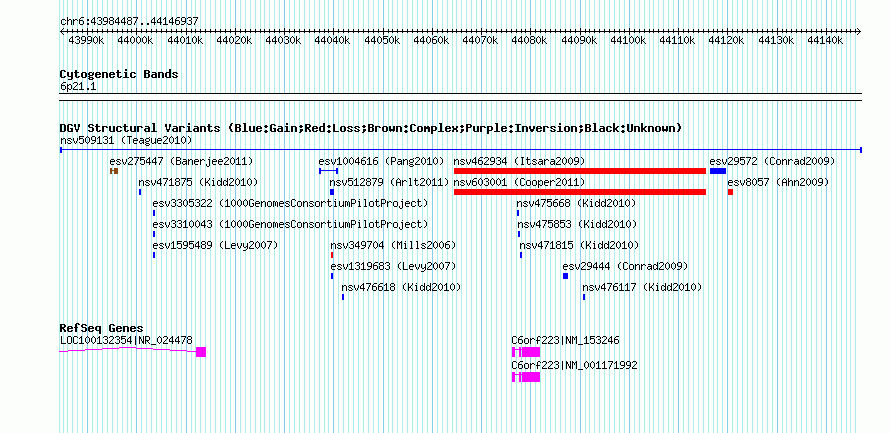This screenshot has height=433, width=890.
Task: Click the C6orf223 NM_153246 gene glyph
Action: click(526, 352)
